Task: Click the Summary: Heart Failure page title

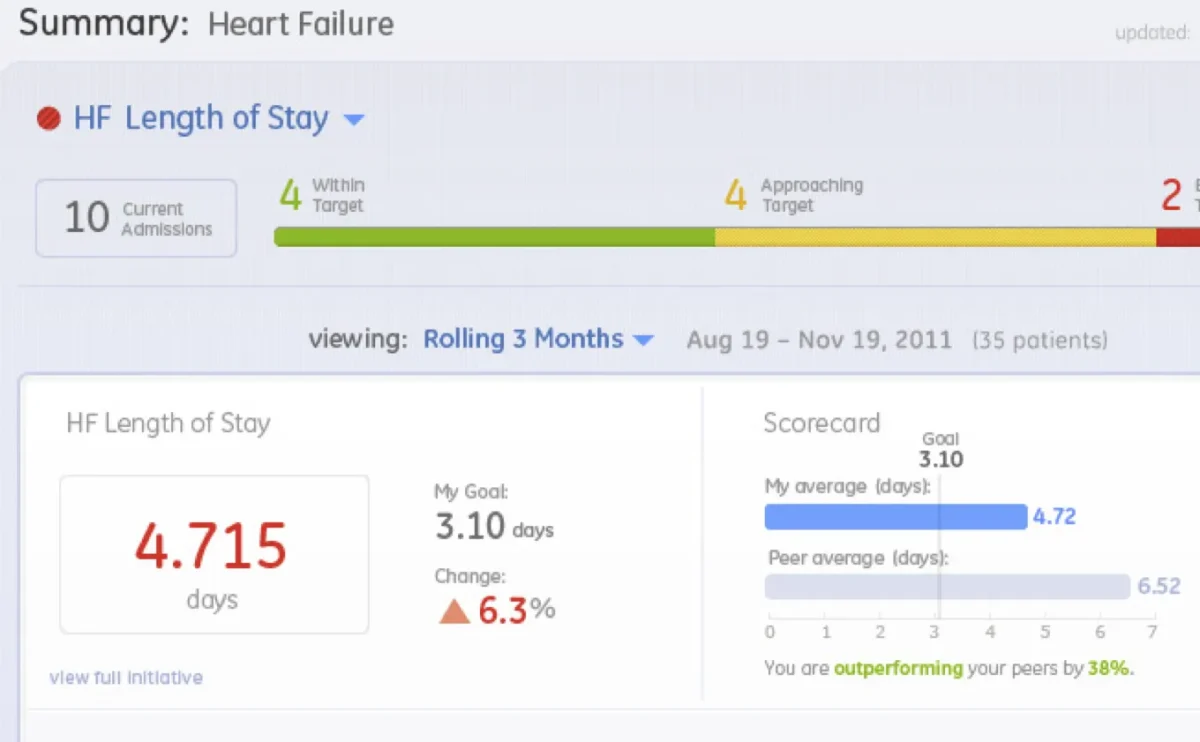Action: (x=206, y=23)
